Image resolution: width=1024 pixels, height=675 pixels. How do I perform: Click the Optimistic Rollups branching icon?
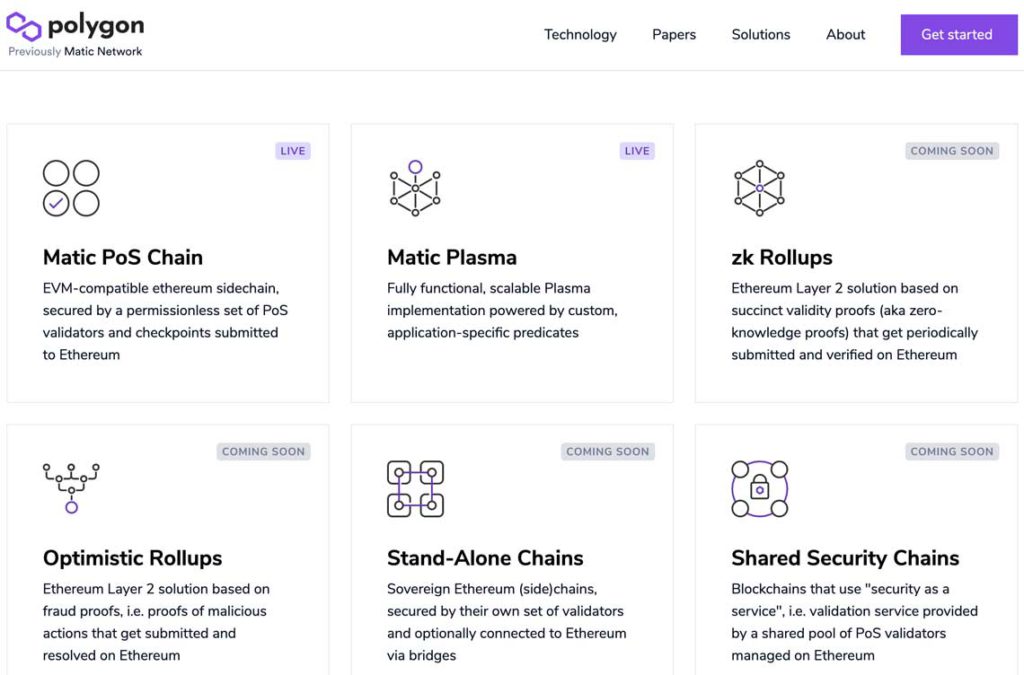click(70, 487)
